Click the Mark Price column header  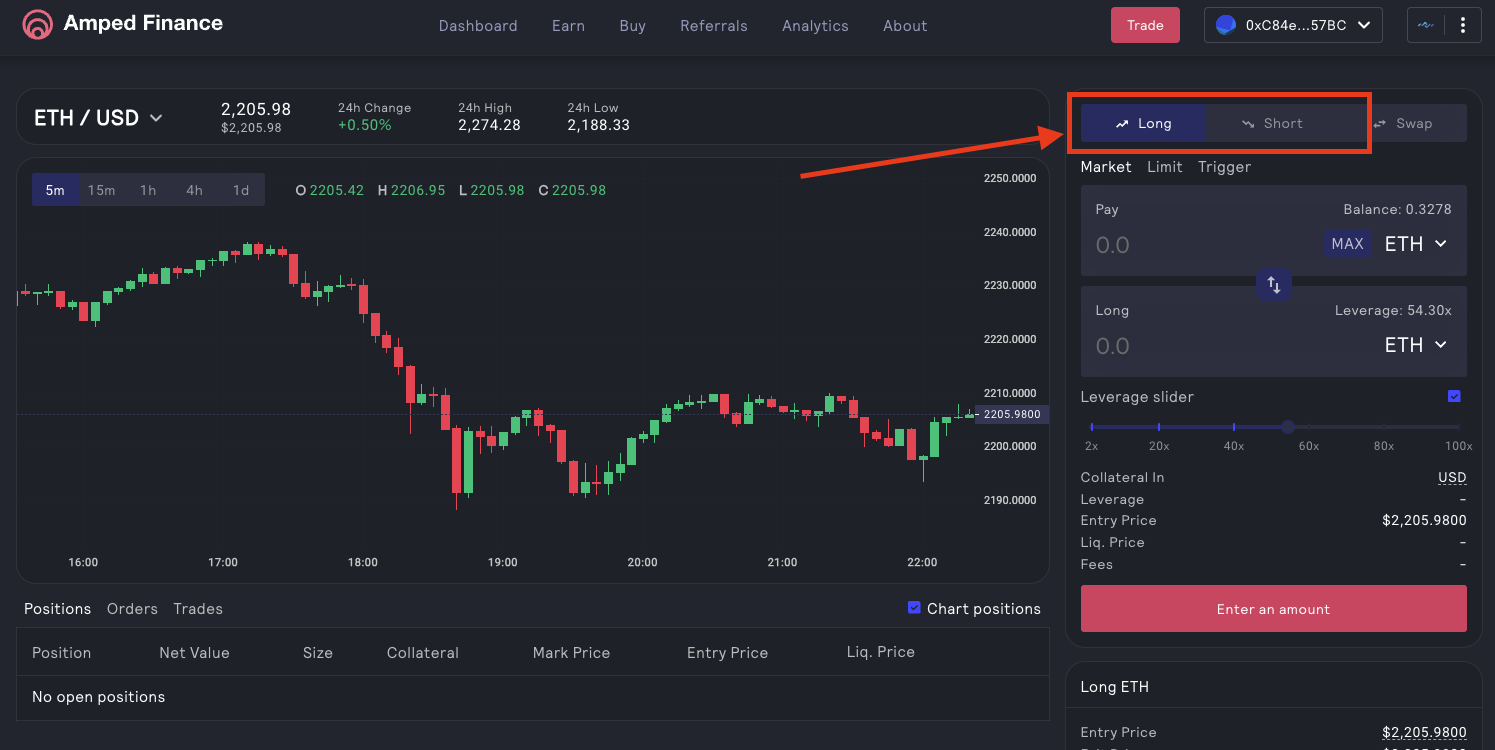pos(571,653)
